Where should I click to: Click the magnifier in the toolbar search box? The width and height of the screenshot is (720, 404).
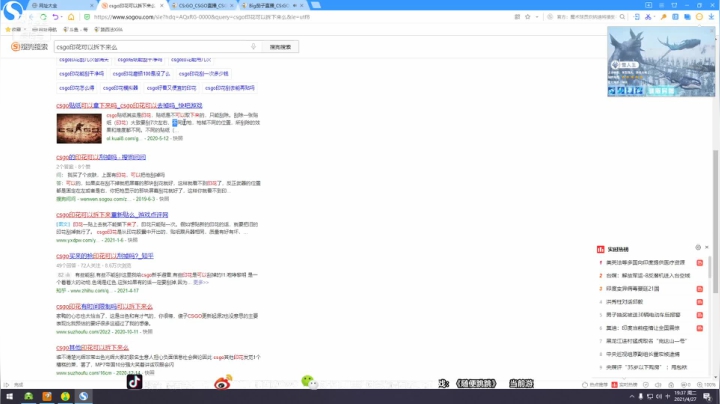tap(622, 17)
